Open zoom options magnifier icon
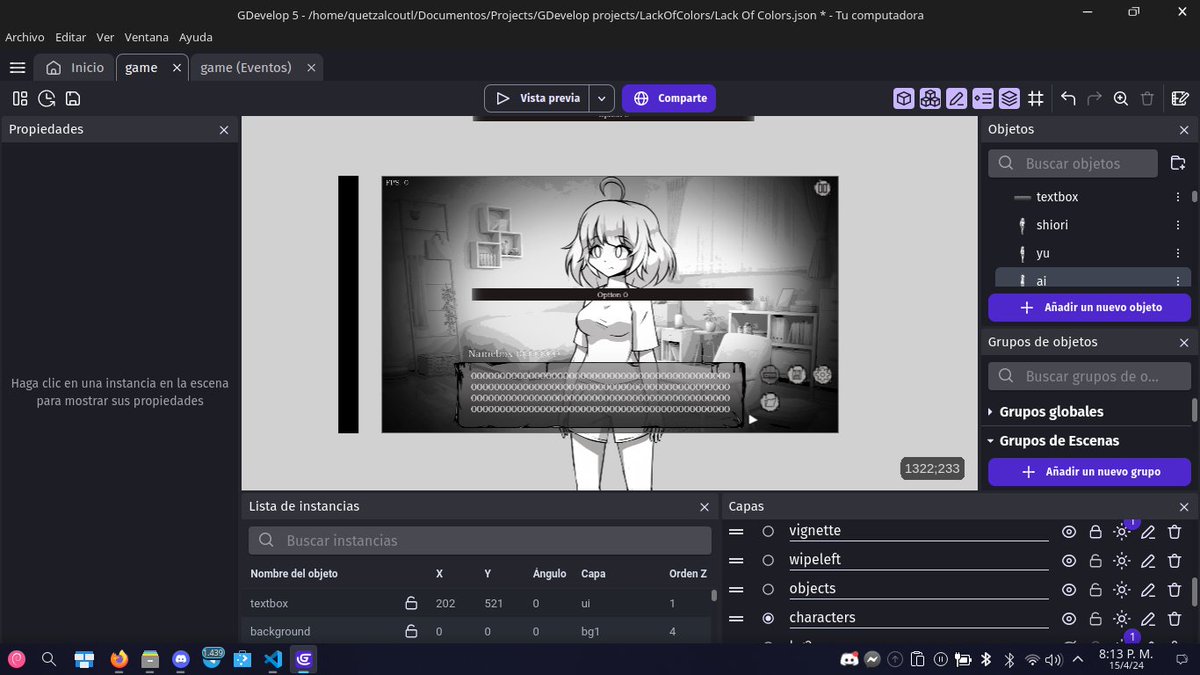Viewport: 1200px width, 675px height. (1121, 98)
